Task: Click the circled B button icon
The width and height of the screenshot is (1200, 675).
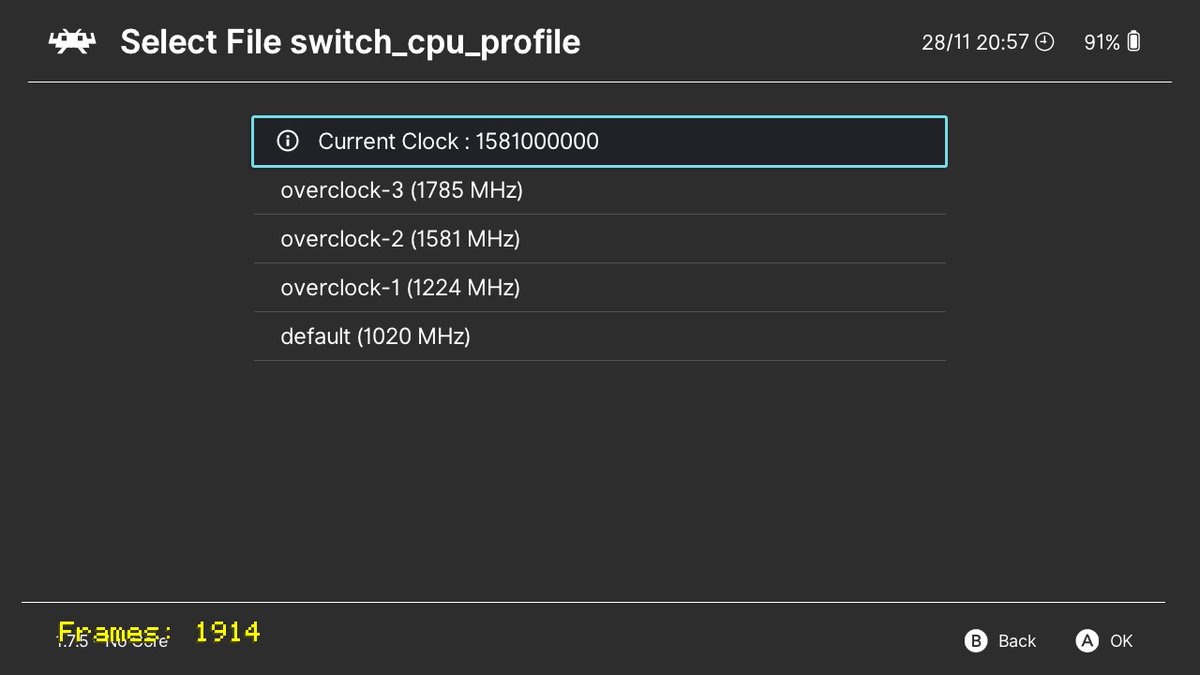Action: pos(976,641)
